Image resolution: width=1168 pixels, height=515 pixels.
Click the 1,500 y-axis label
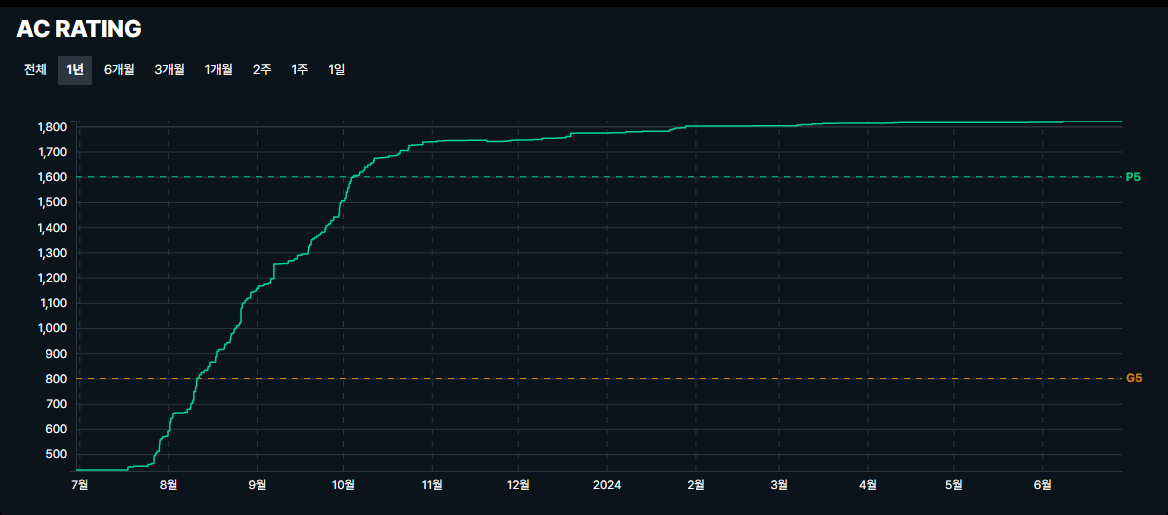pos(53,203)
